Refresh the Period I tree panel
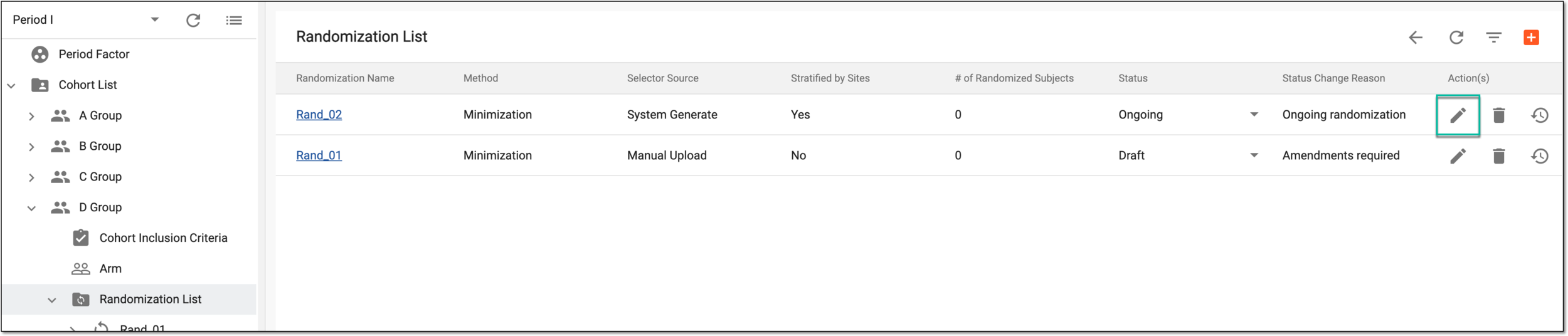The width and height of the screenshot is (1568, 336). click(x=193, y=20)
